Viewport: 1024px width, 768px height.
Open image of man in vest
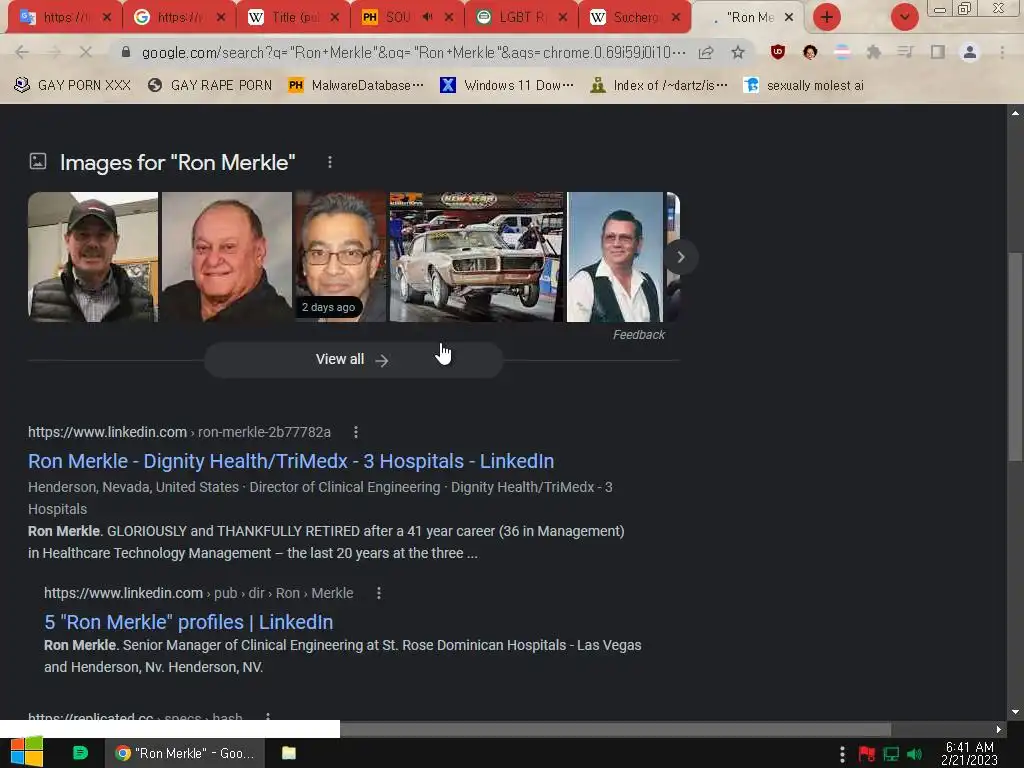pyautogui.click(x=615, y=257)
